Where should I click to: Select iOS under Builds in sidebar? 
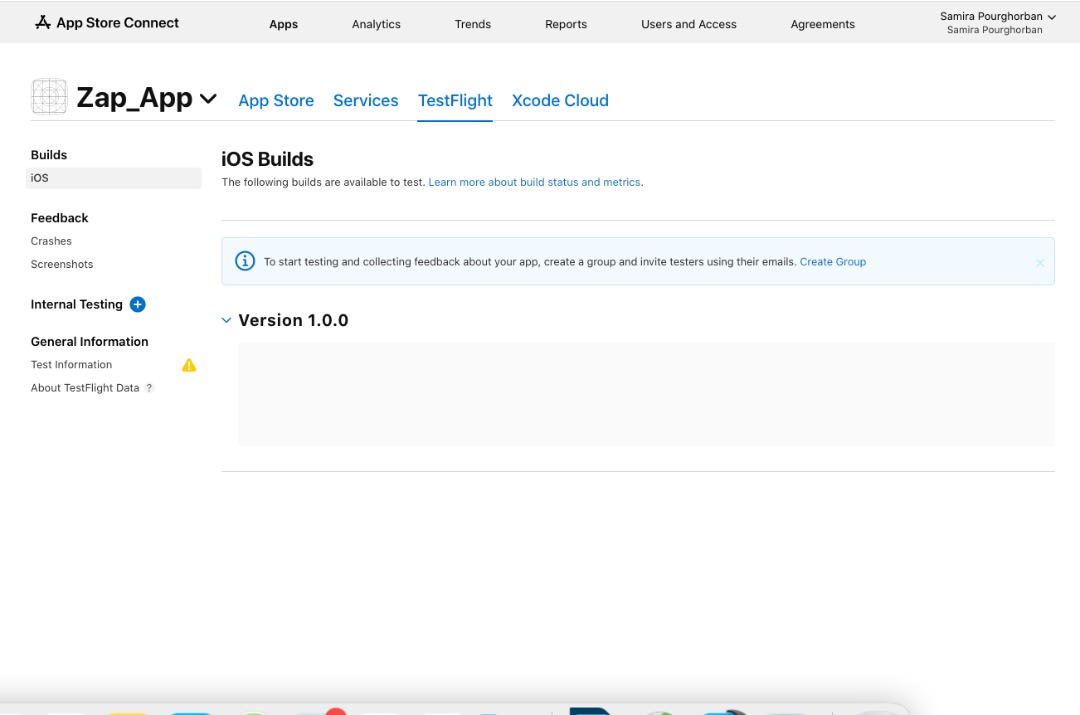(40, 178)
